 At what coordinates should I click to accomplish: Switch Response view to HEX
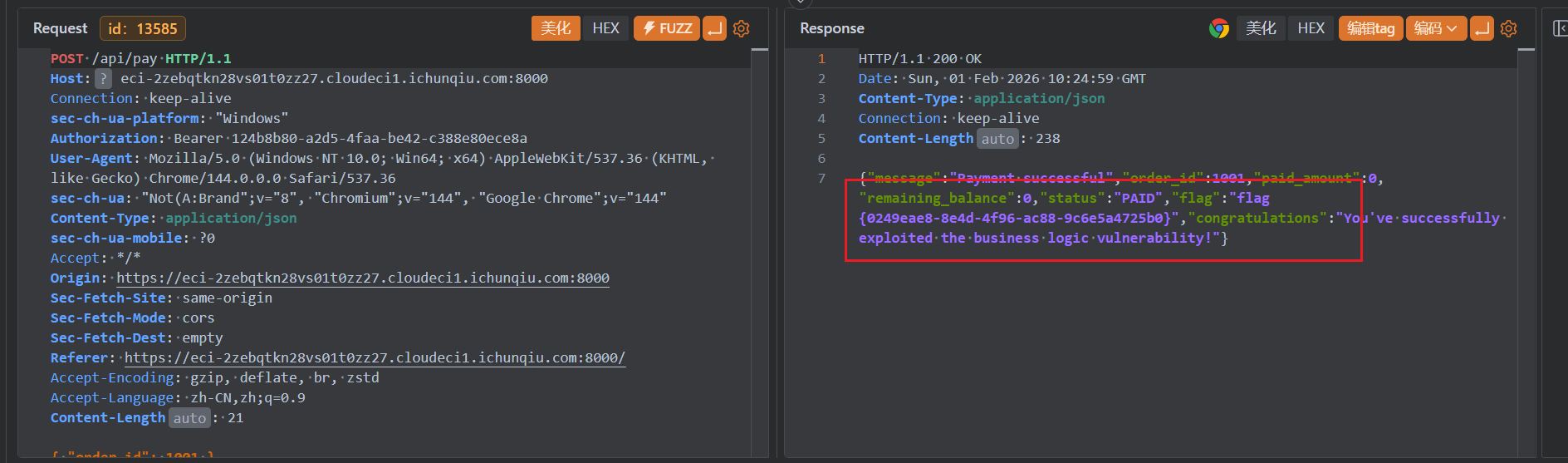tap(1311, 28)
